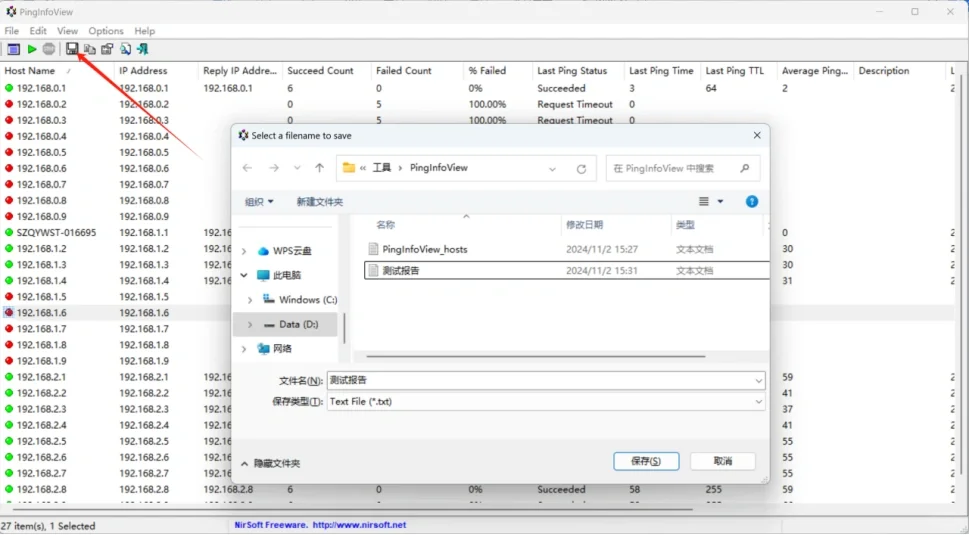This screenshot has height=535, width=969.
Task: Refresh the folder view in dialog
Action: (581, 169)
